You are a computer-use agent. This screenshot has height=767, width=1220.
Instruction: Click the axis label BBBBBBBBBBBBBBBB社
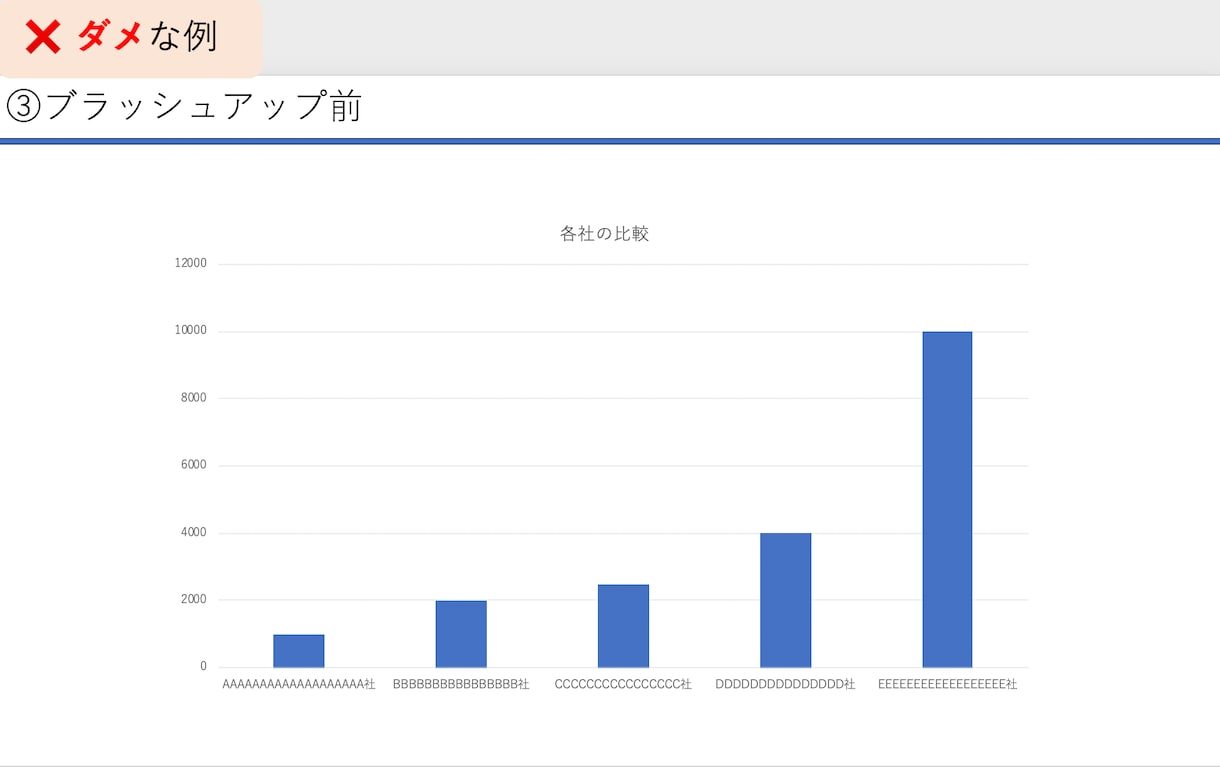click(461, 685)
